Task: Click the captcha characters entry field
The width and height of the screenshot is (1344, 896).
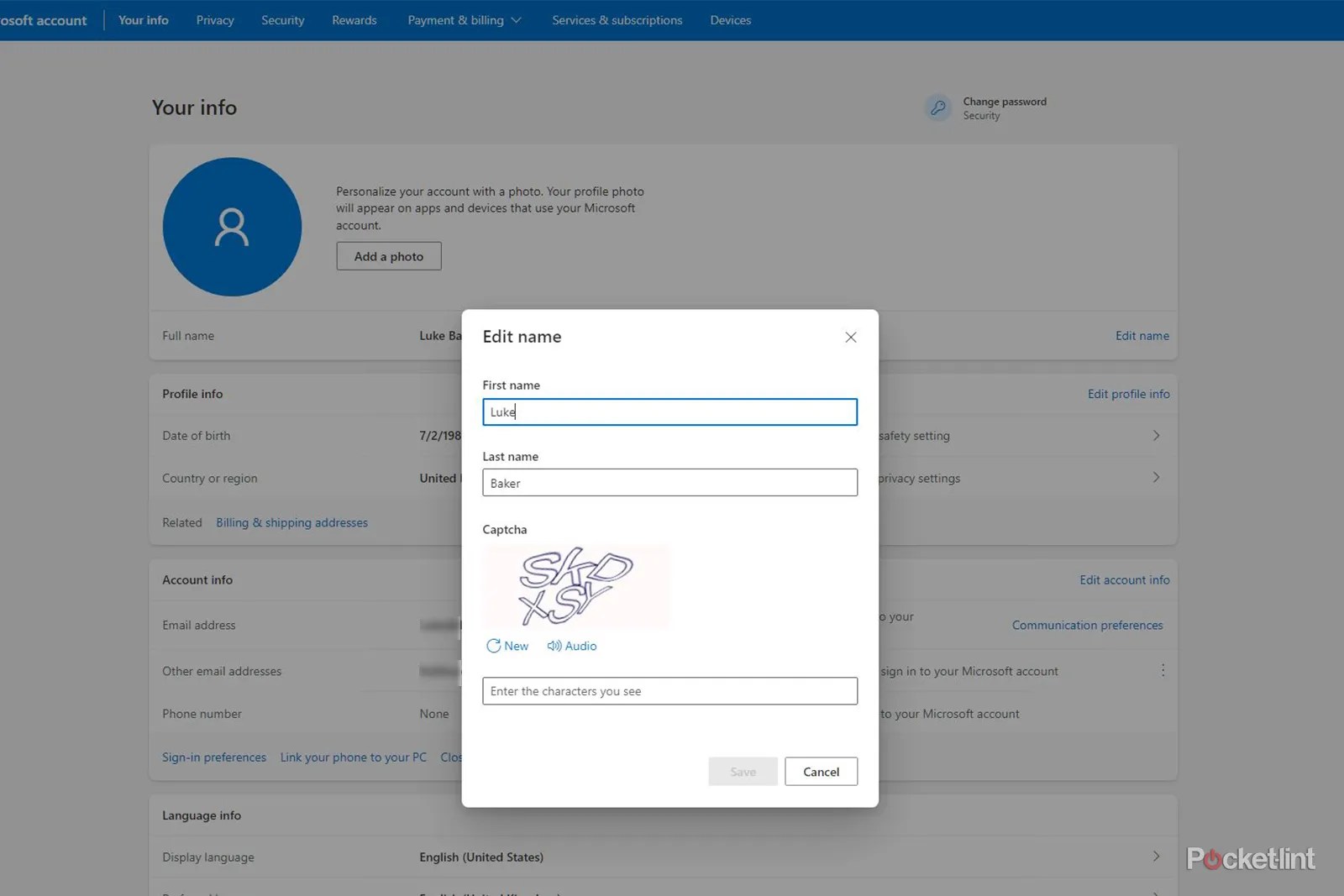Action: click(669, 690)
